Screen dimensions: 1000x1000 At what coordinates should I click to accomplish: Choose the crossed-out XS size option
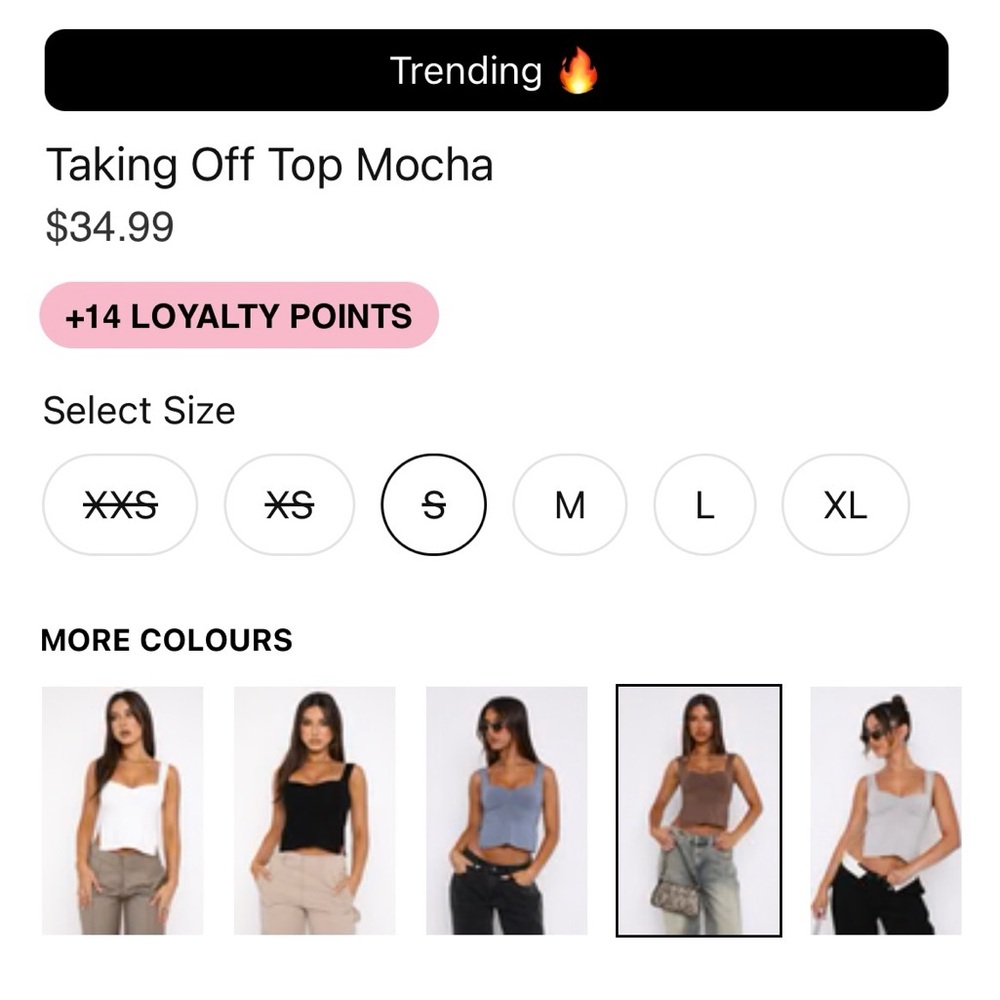click(289, 505)
